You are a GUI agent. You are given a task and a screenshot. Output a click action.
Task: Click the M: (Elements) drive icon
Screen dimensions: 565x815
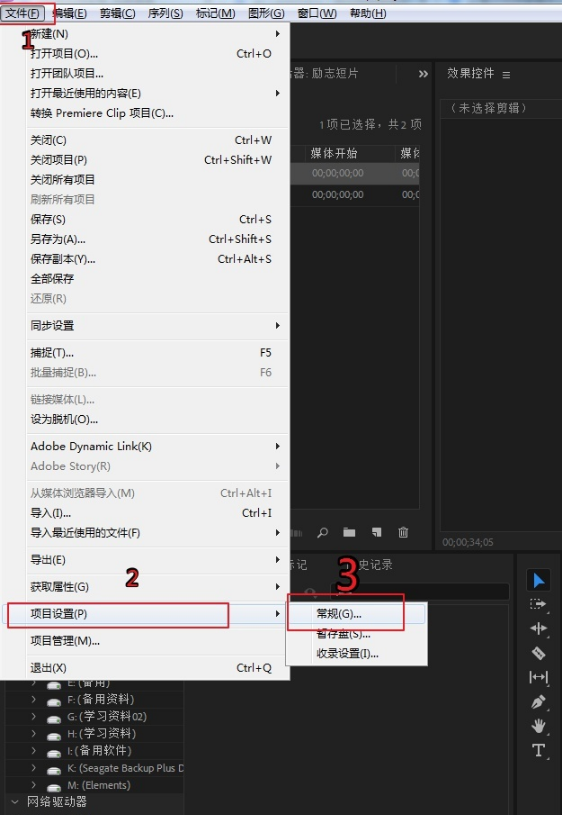pos(54,786)
